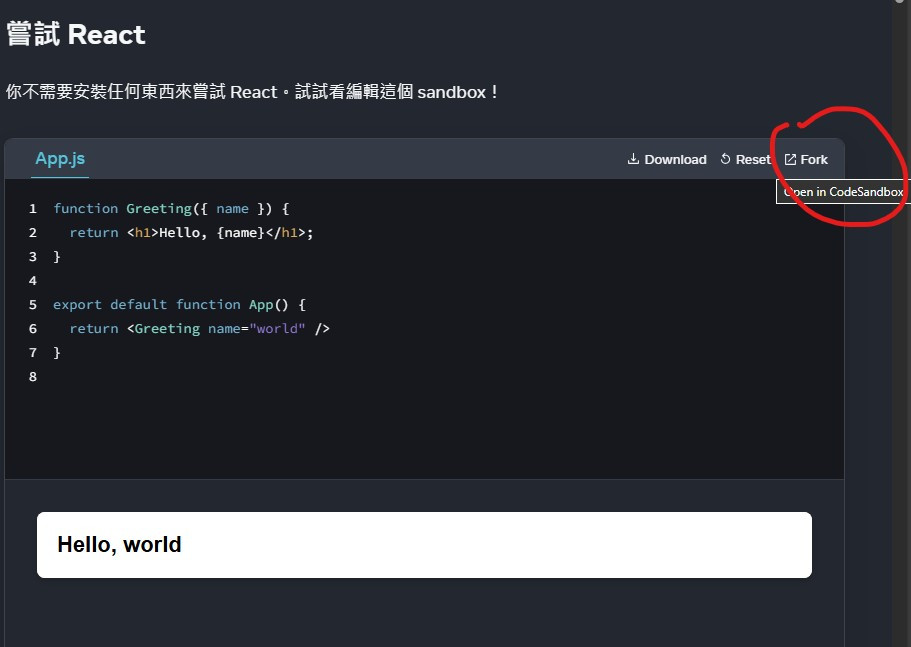Image resolution: width=911 pixels, height=647 pixels.
Task: Click the Download arrow icon
Action: [x=633, y=159]
